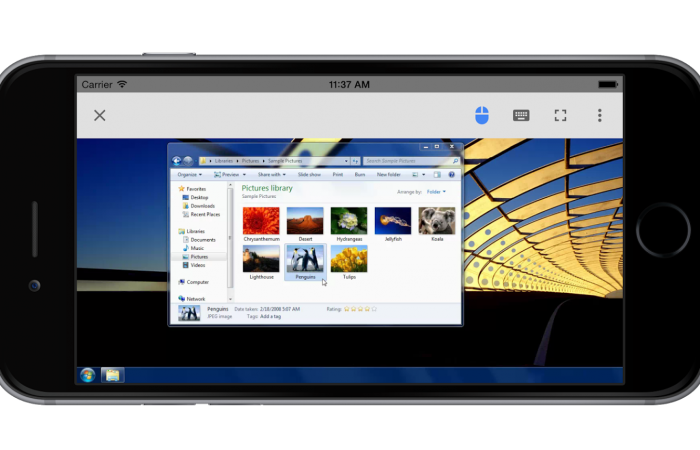Open the three-dot overflow menu
700x450 pixels.
600,115
